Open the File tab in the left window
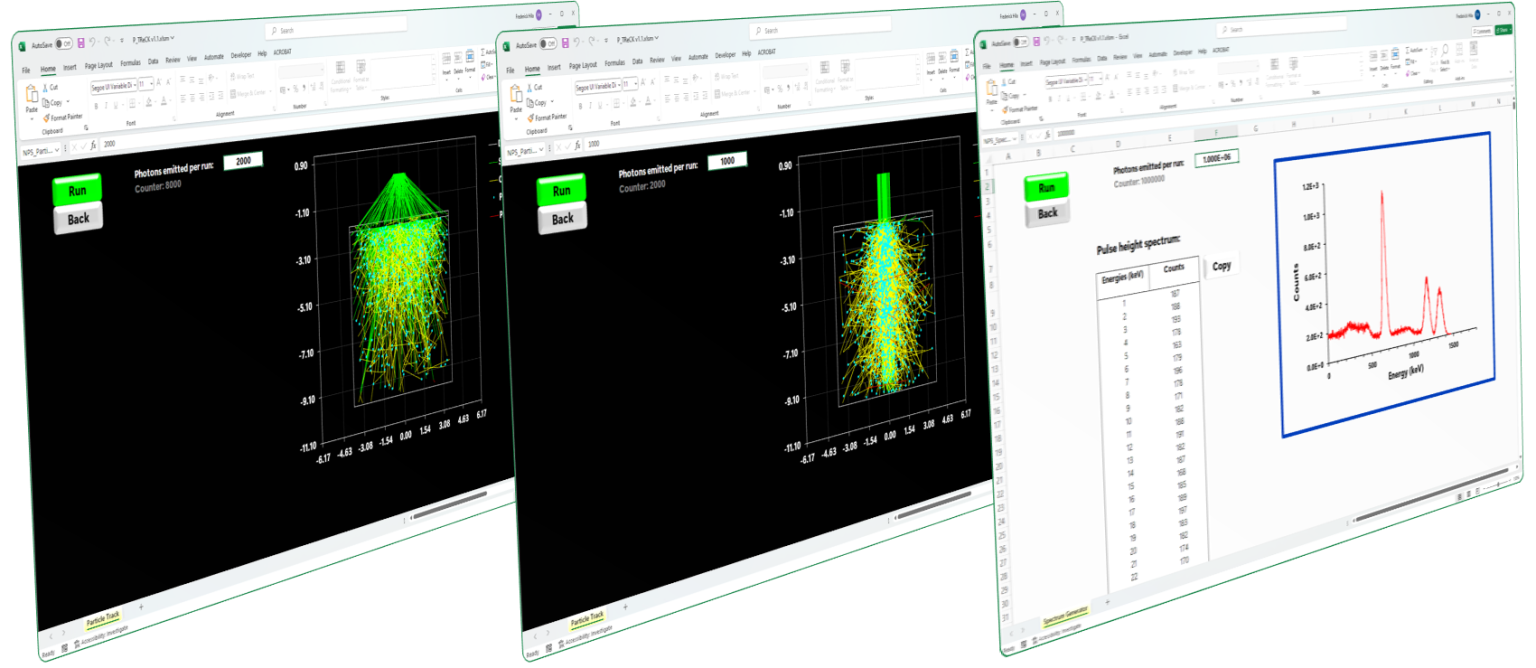This screenshot has height=668, width=1536. coord(26,70)
